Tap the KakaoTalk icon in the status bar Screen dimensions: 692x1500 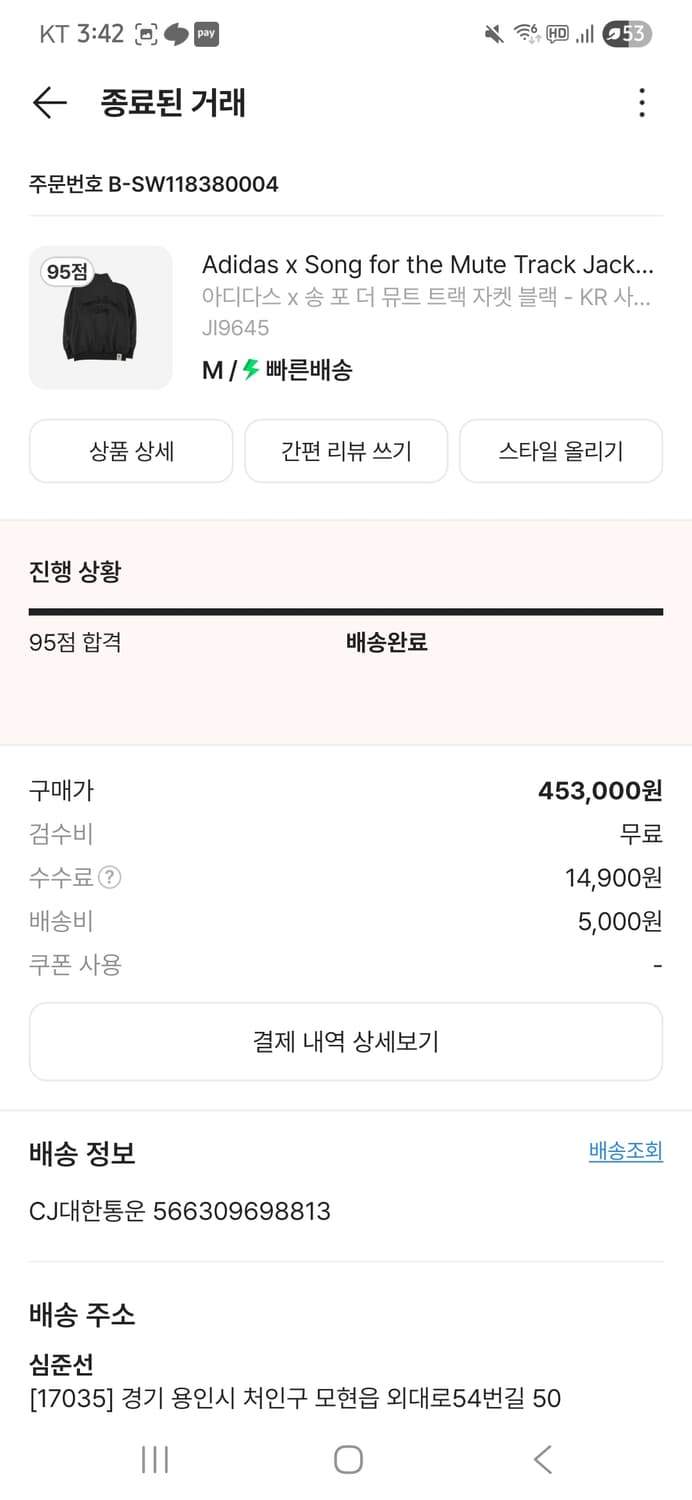[x=177, y=33]
